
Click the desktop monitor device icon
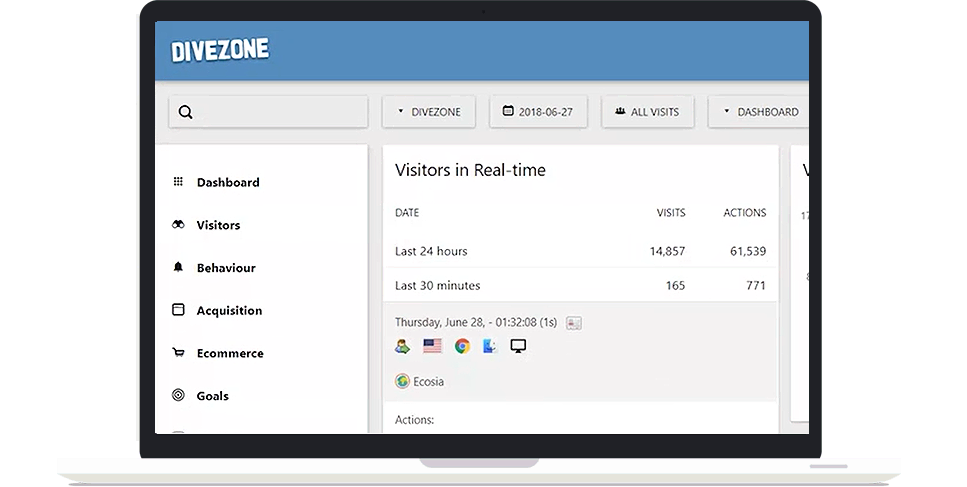[x=518, y=346]
